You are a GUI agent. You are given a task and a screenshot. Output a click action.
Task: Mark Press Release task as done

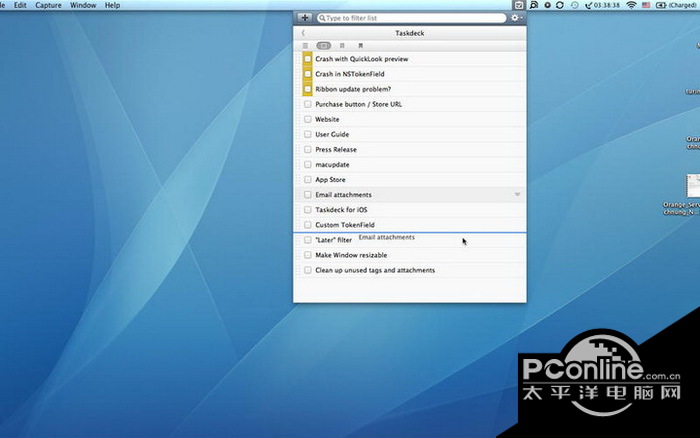tap(308, 149)
